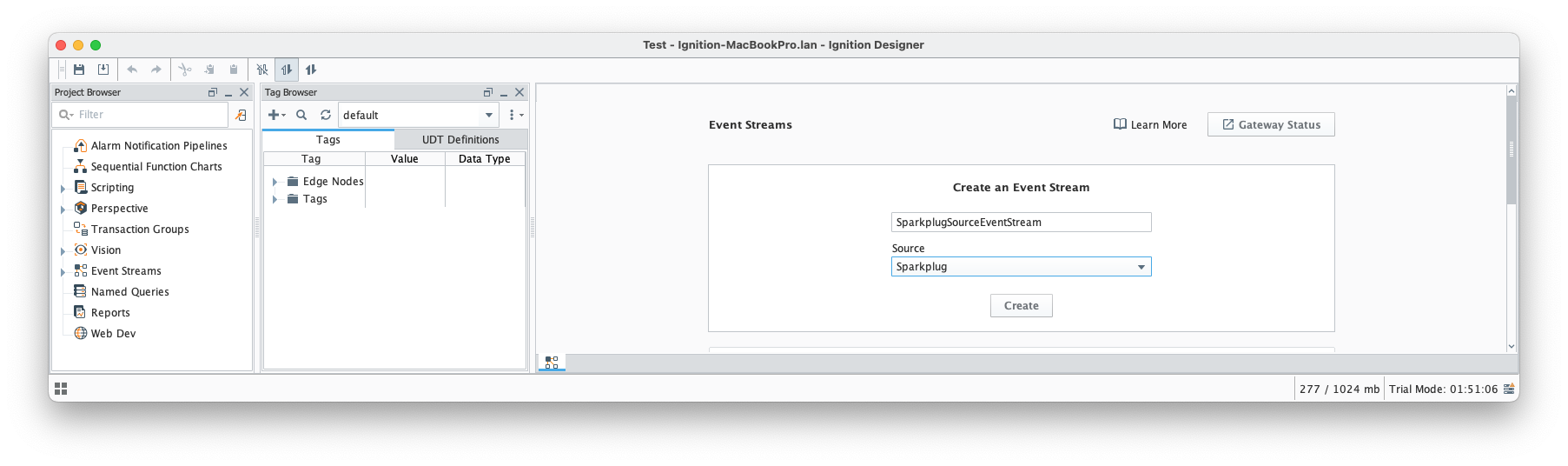Click the memory usage 277 / 1024 mb
This screenshot has width=1568, height=466.
[1340, 389]
